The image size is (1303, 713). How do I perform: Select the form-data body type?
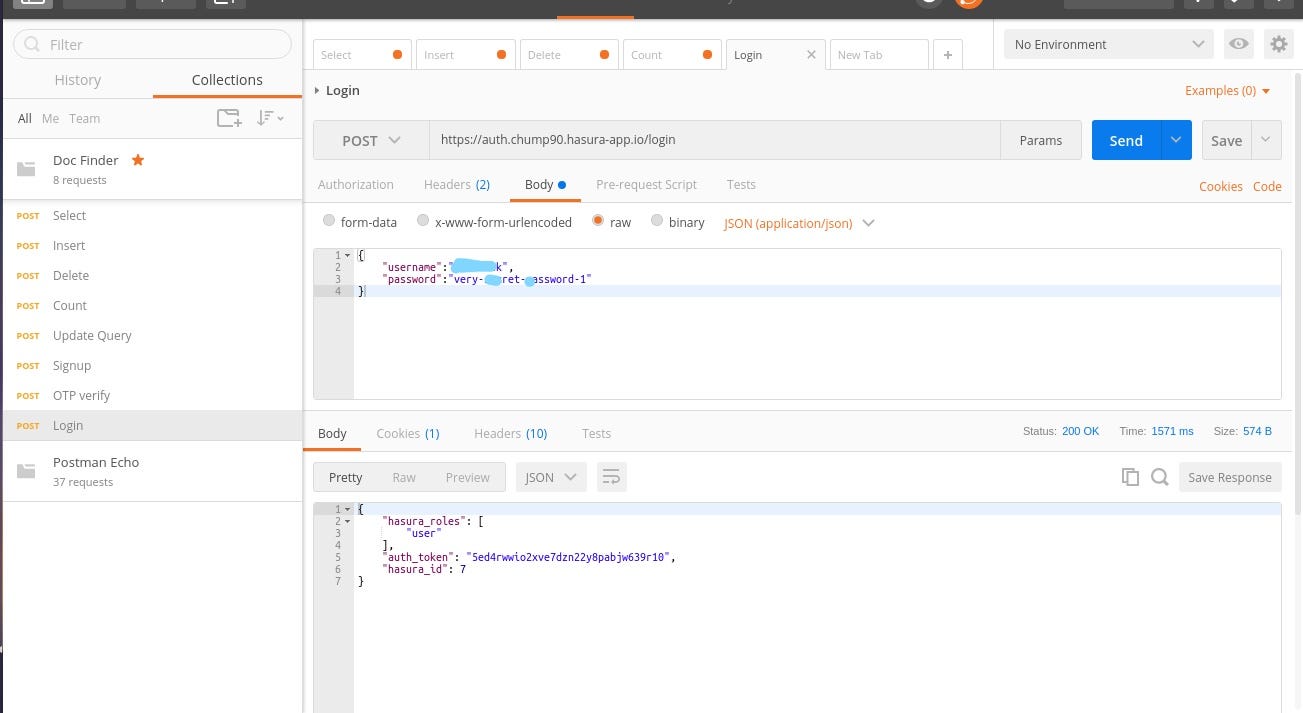(329, 221)
